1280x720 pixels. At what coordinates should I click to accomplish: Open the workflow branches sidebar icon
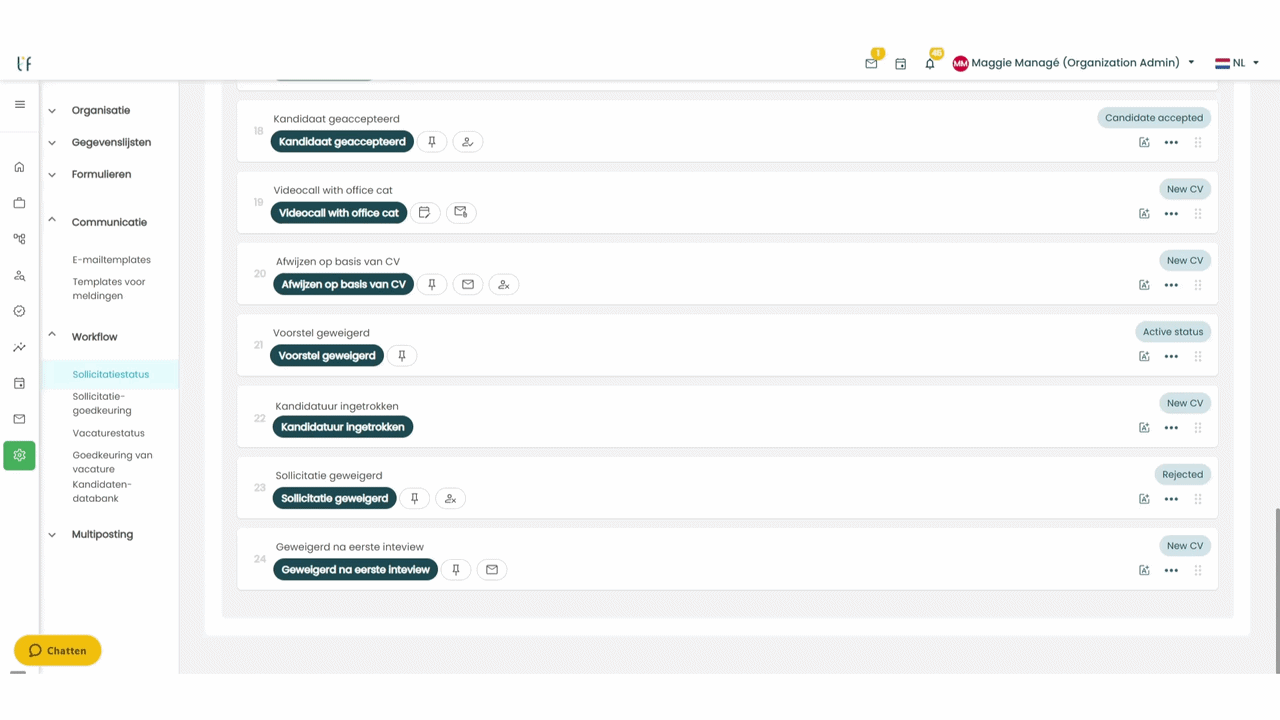(19, 239)
